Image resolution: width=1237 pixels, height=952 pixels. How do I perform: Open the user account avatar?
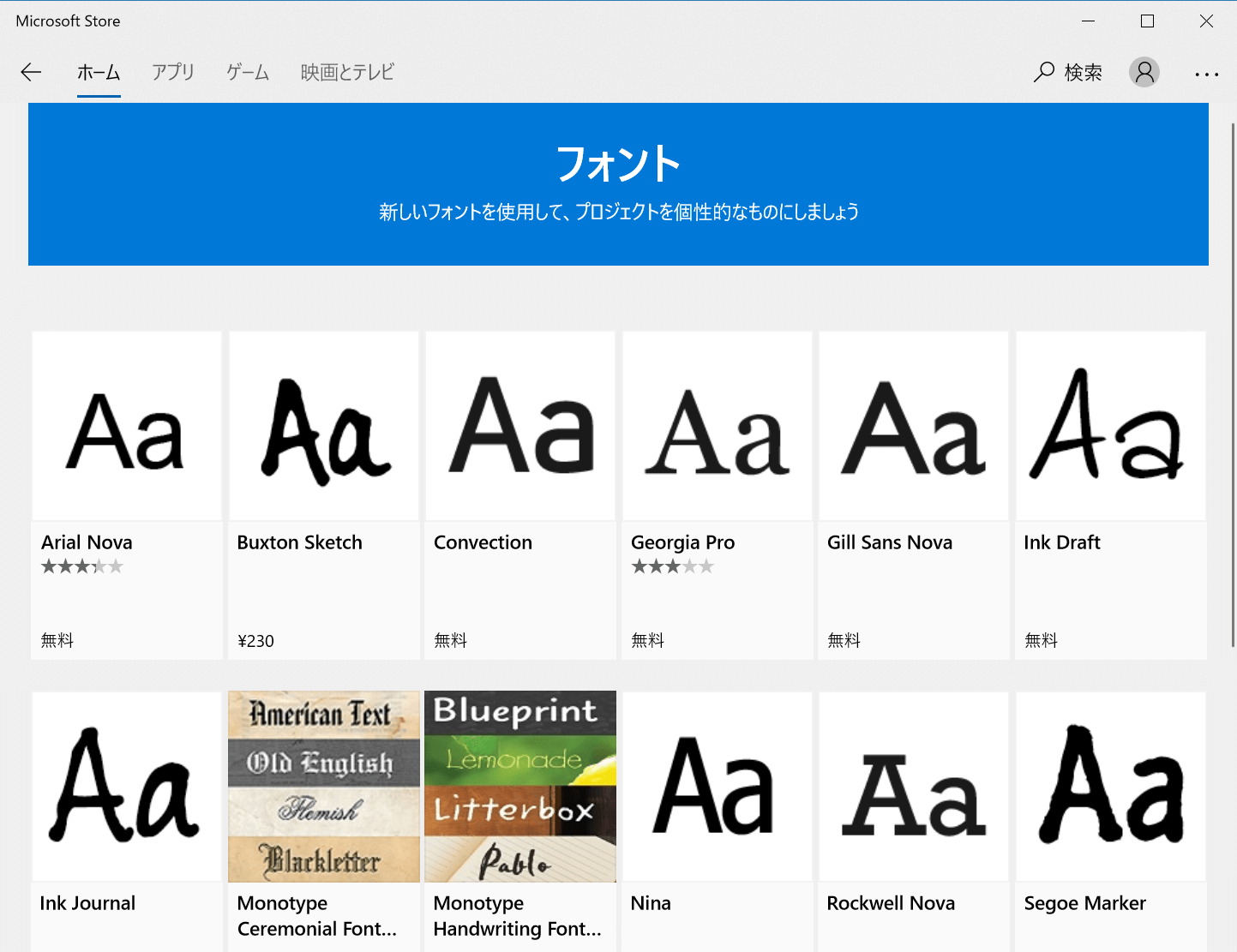pos(1144,72)
